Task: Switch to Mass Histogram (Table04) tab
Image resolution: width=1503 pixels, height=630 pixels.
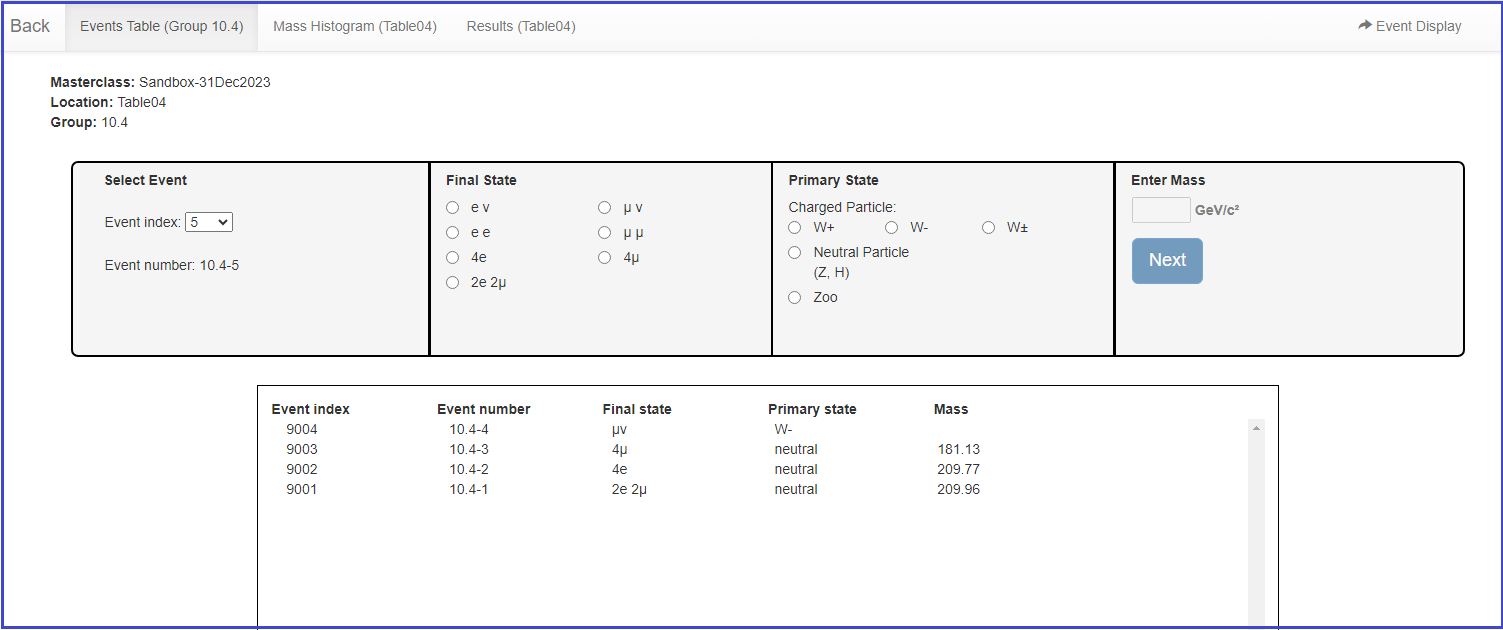Action: tap(354, 27)
